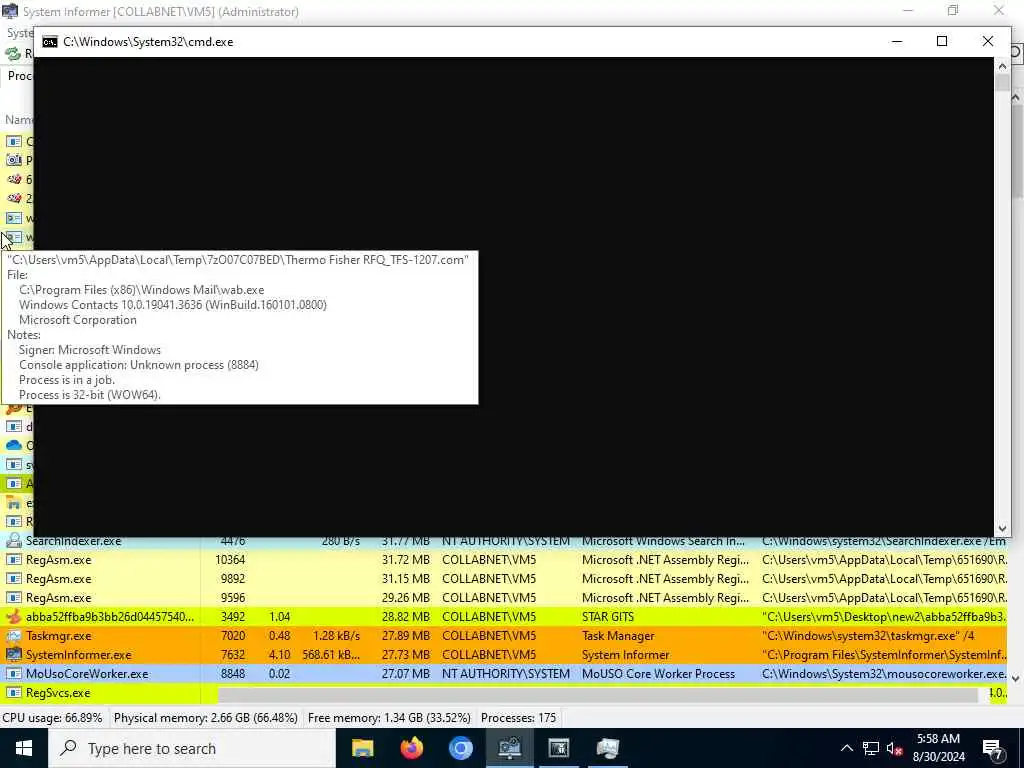Select the RegAsm.exe name with PID 9596
Screen dimensions: 1024x768
point(58,598)
